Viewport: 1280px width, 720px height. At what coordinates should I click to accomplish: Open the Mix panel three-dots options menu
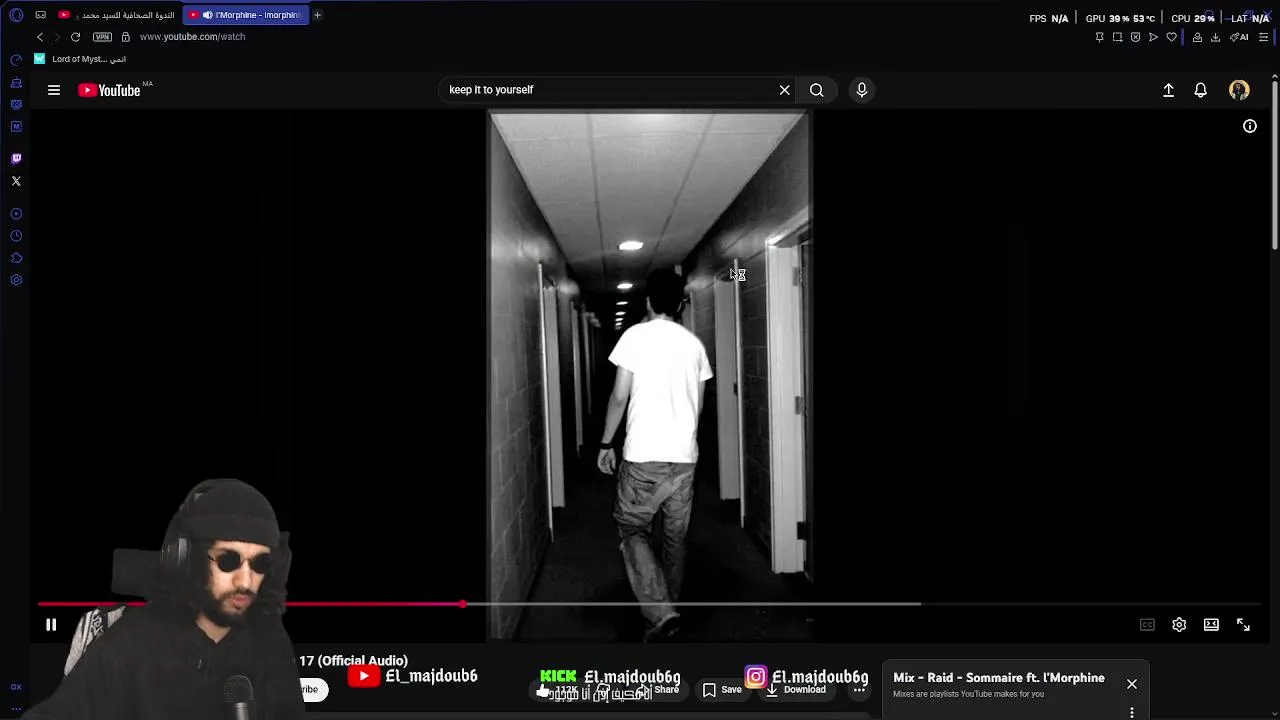point(1132,712)
